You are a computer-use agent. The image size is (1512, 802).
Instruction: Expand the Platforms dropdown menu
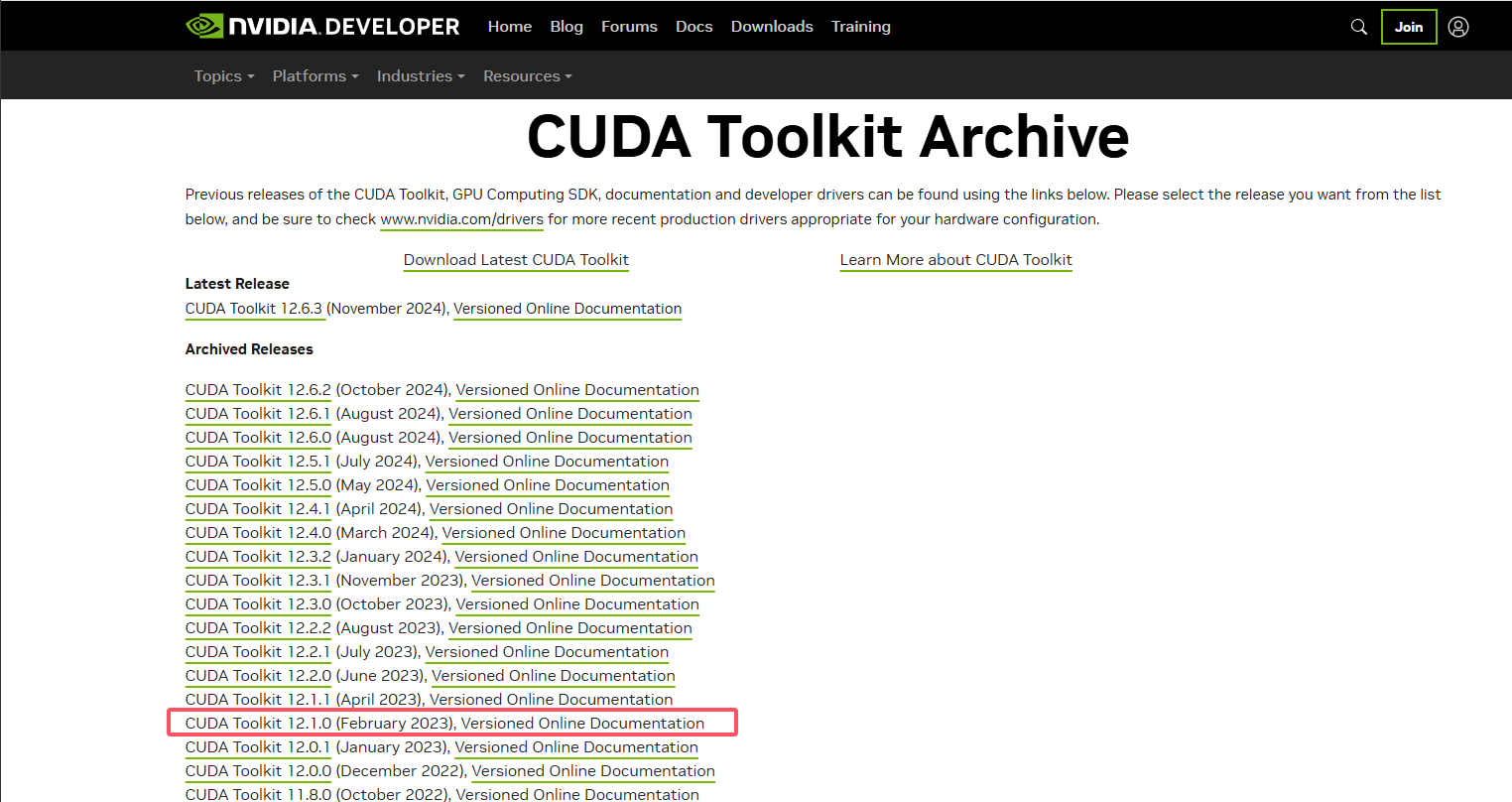(x=315, y=75)
